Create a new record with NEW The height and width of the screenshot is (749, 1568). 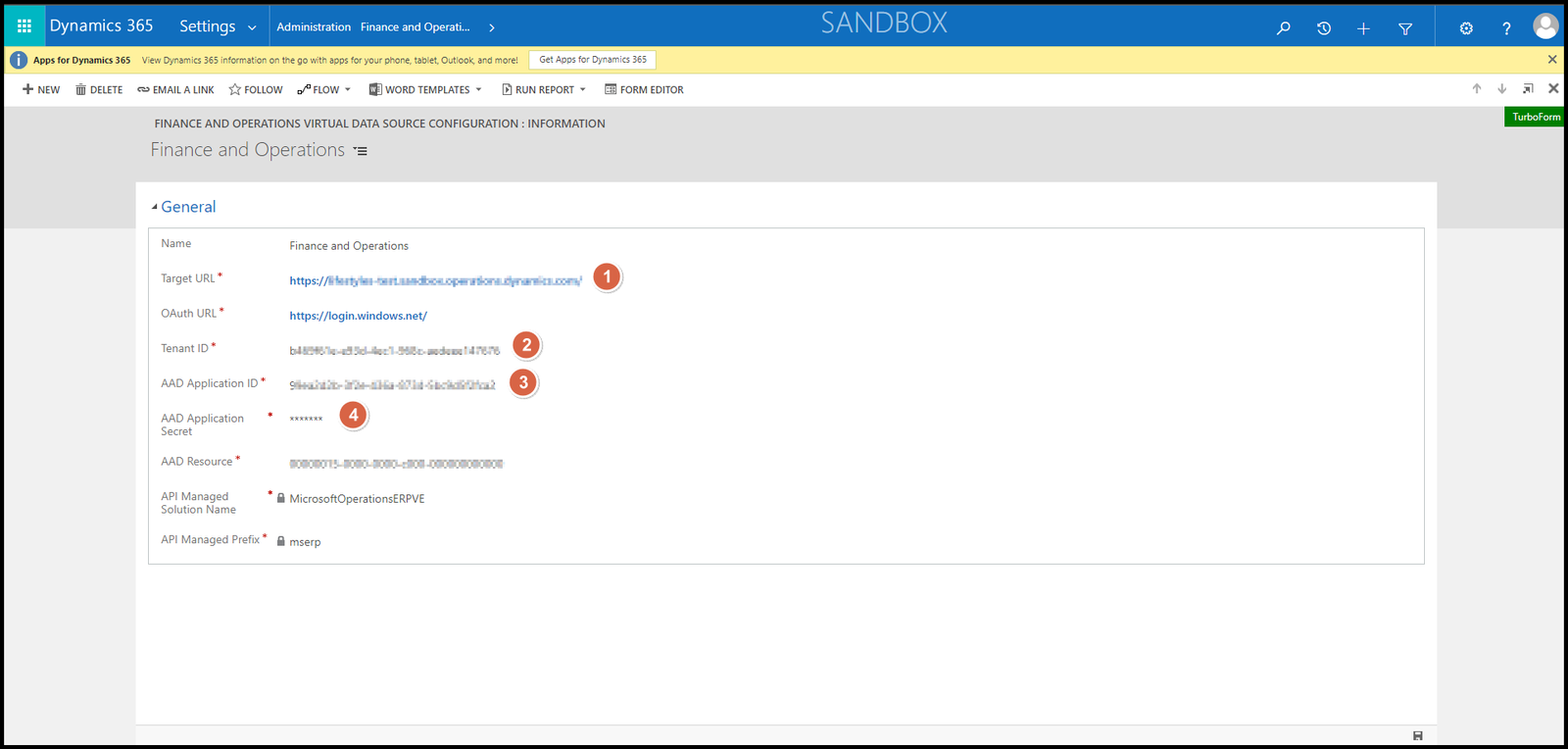(x=41, y=89)
